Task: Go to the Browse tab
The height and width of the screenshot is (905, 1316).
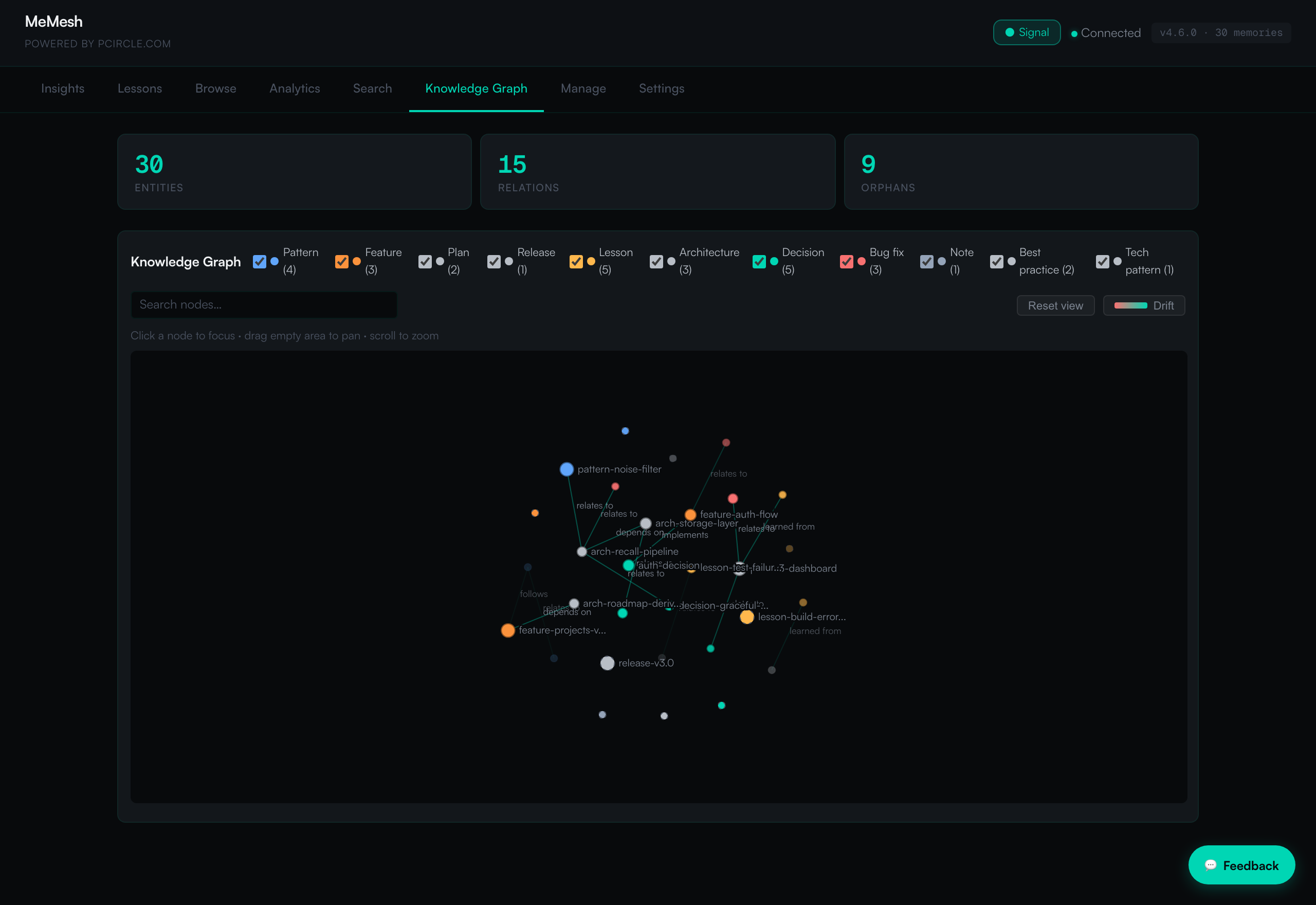Action: (x=216, y=88)
